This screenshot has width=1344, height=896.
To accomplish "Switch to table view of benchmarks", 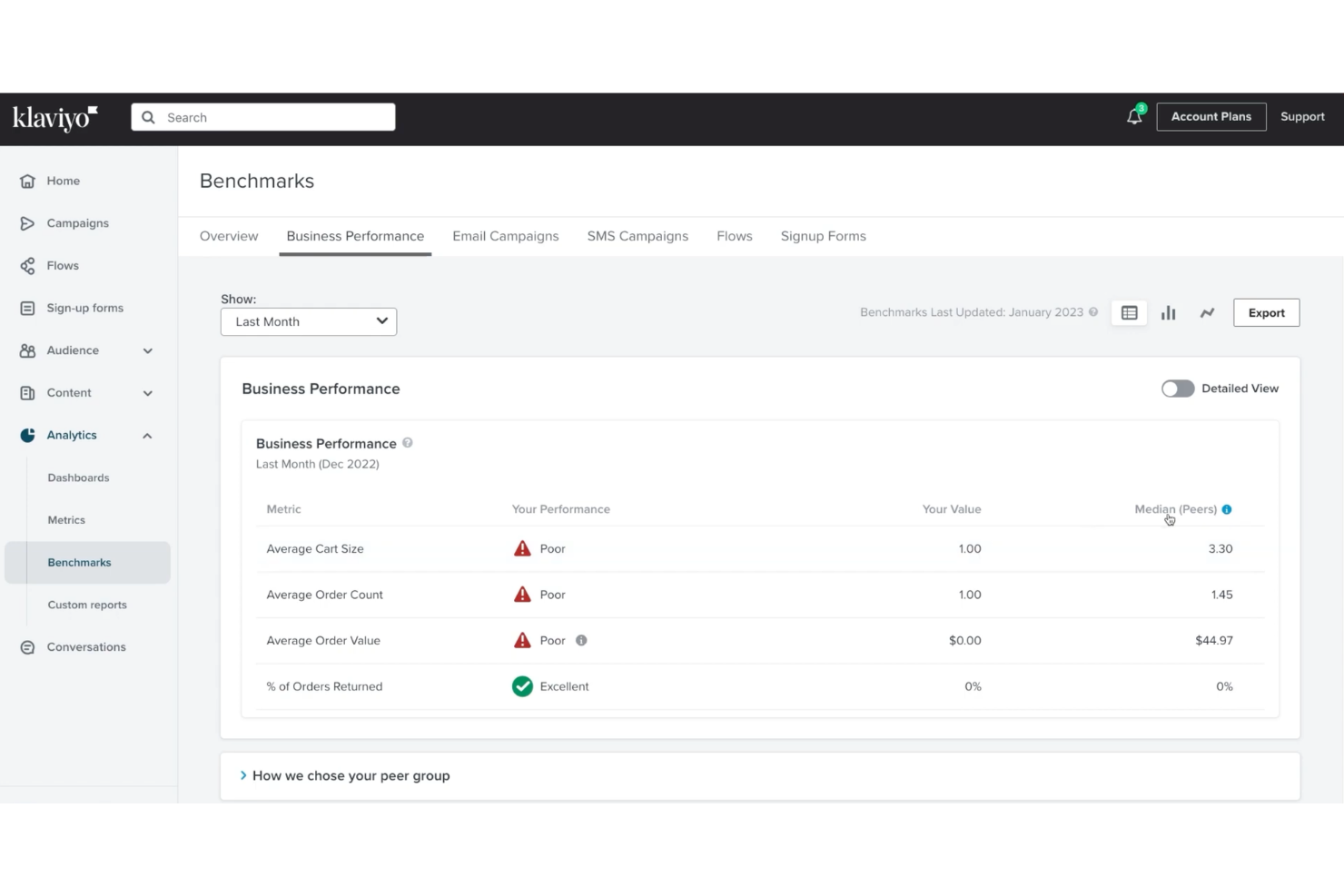I will click(1129, 312).
